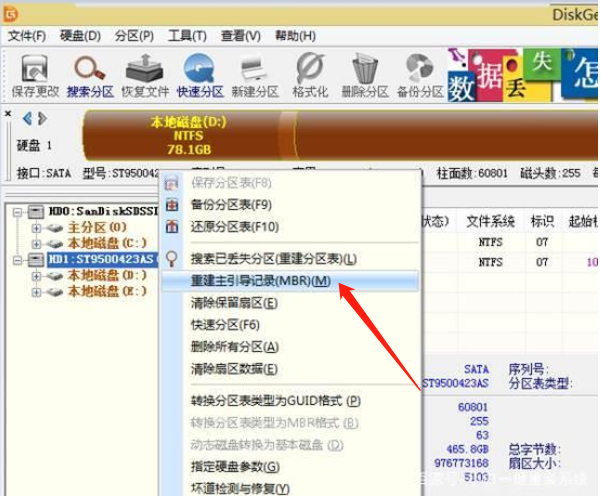Click the 本地磁盘(D:) NTFS 78.1GB partition bar
Viewport: 601px width, 499px height.
coord(189,135)
